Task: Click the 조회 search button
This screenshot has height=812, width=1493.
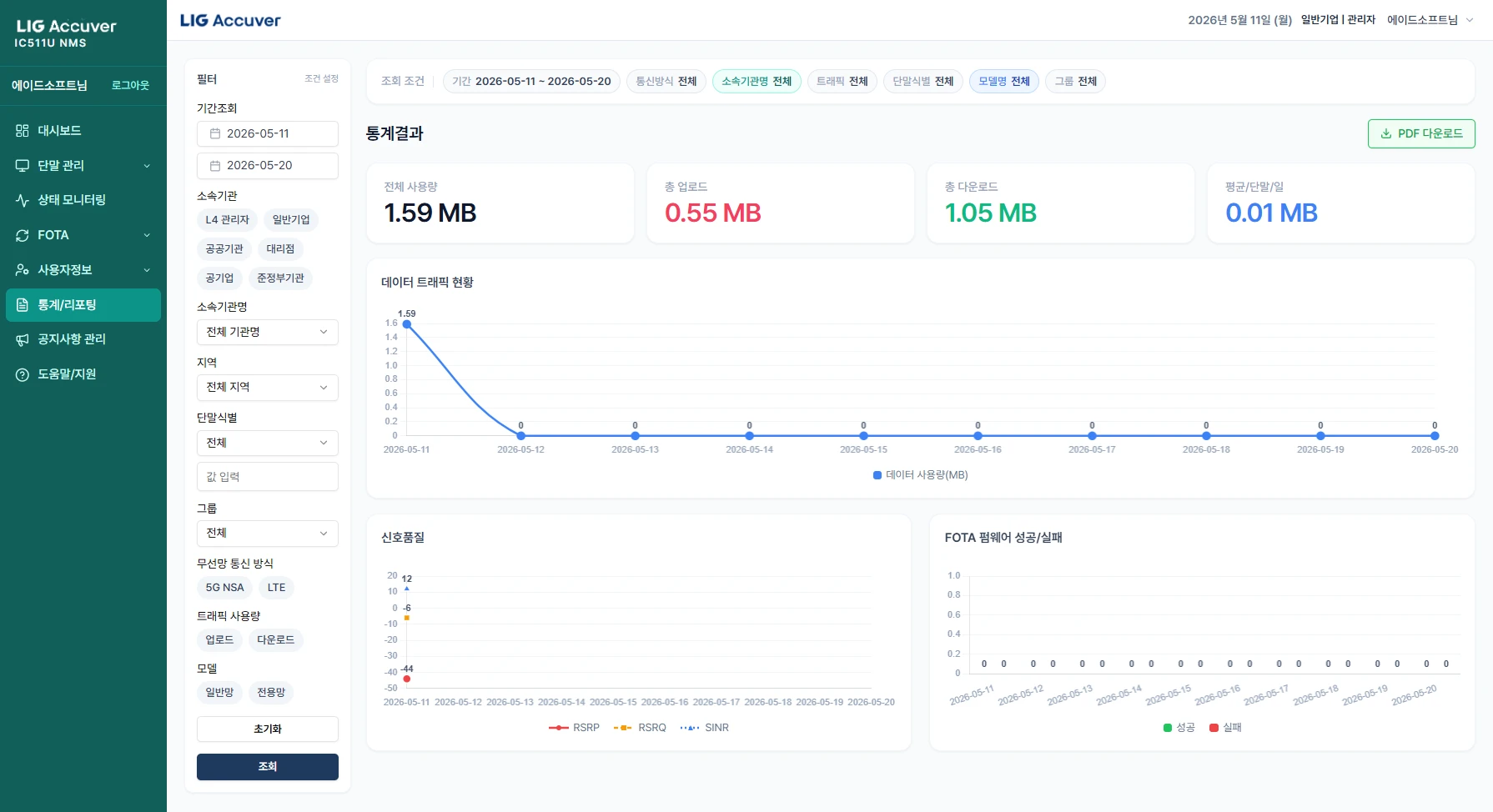Action: pos(268,767)
